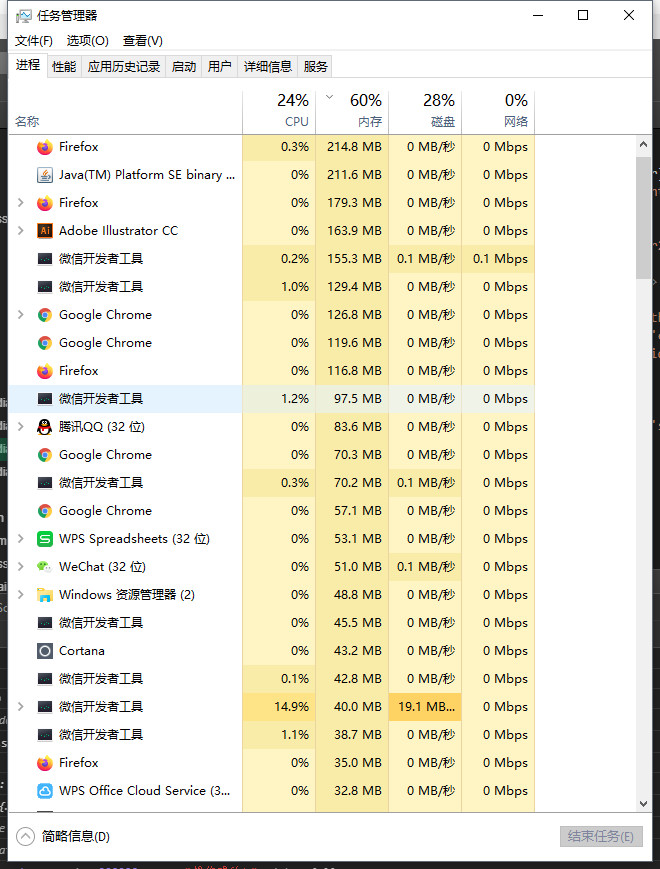Expand the Google Chrome 126.8 MB group
The height and width of the screenshot is (869, 660).
[x=21, y=315]
